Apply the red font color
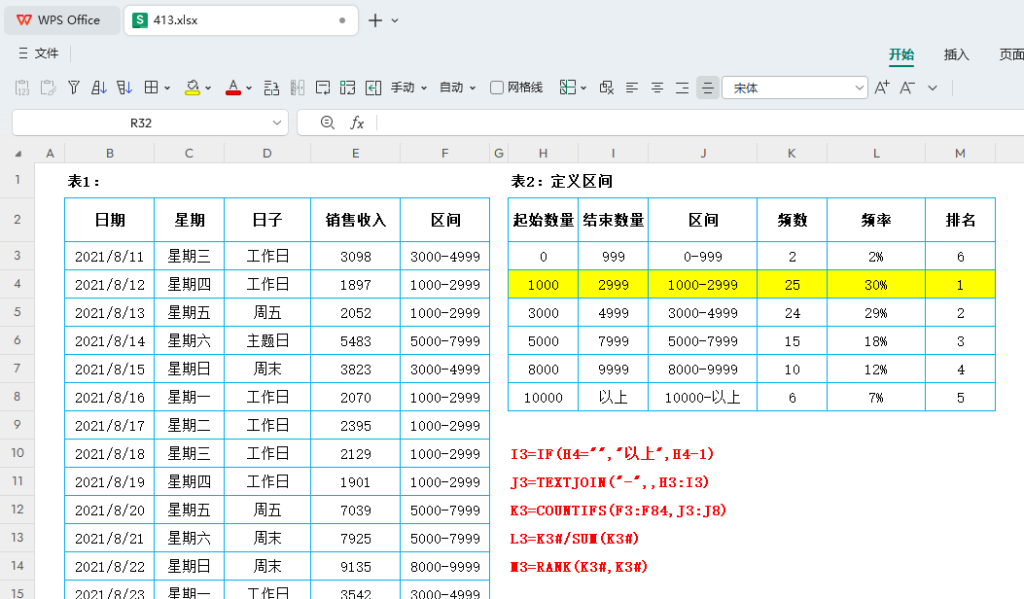1024x599 pixels. [233, 88]
